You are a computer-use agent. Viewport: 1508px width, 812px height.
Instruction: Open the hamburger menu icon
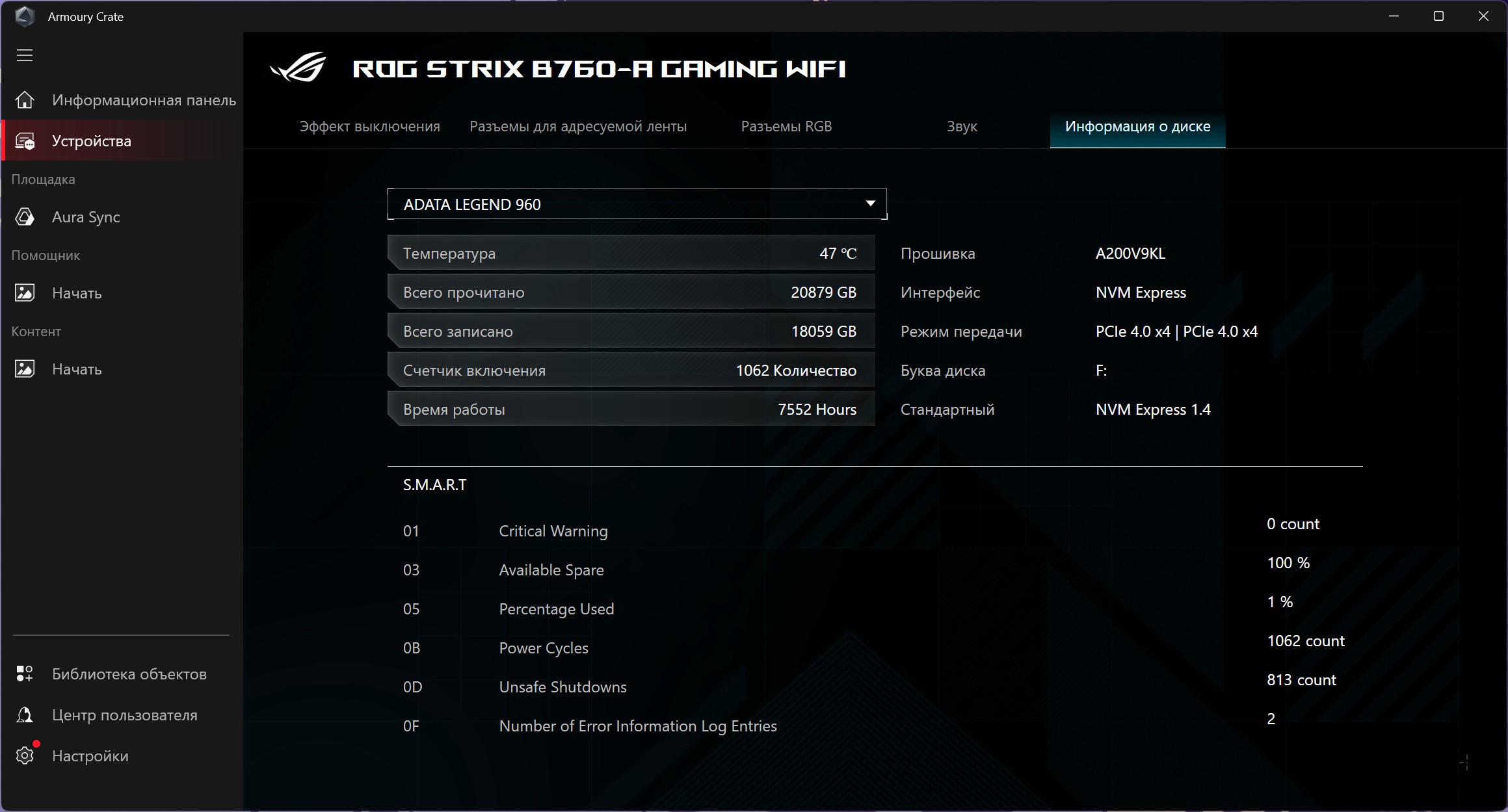coord(25,55)
